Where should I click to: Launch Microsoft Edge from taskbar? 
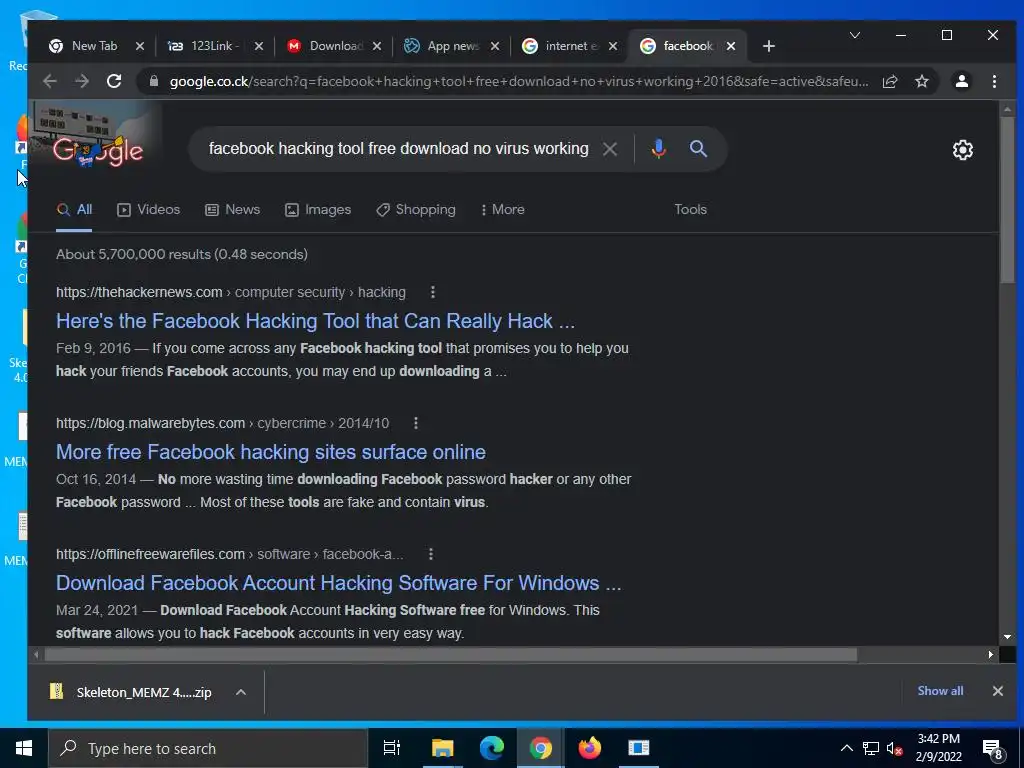coord(492,748)
